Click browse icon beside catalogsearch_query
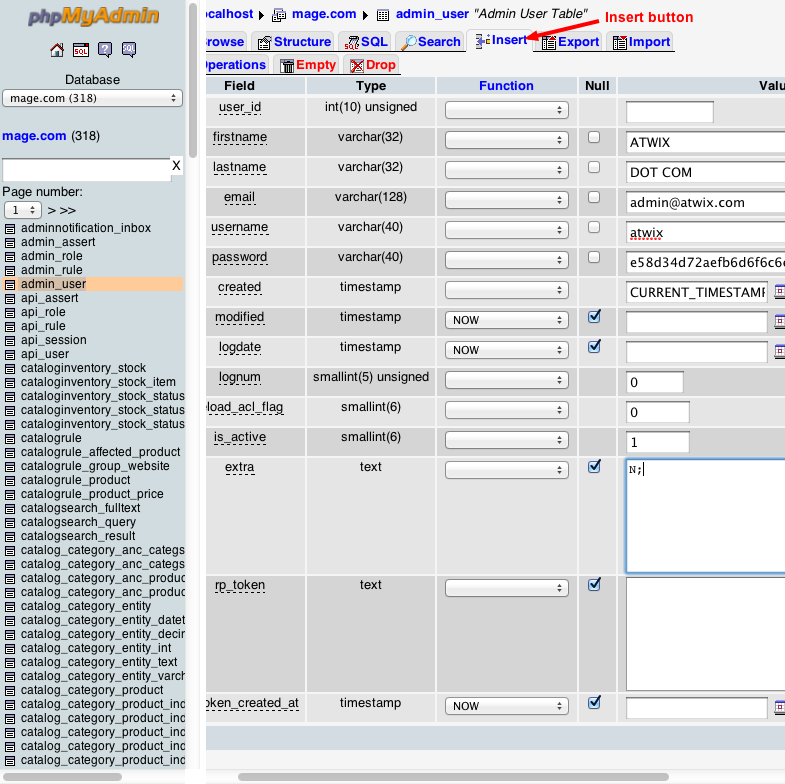Image resolution: width=785 pixels, height=784 pixels. (x=10, y=523)
